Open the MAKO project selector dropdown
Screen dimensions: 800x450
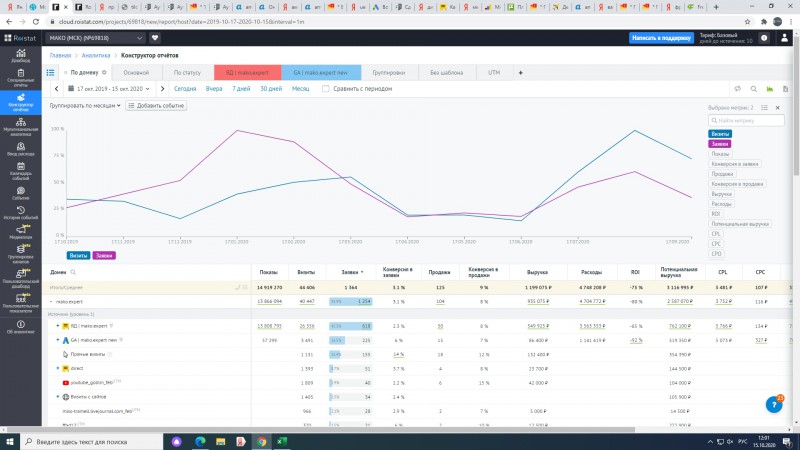(x=95, y=38)
